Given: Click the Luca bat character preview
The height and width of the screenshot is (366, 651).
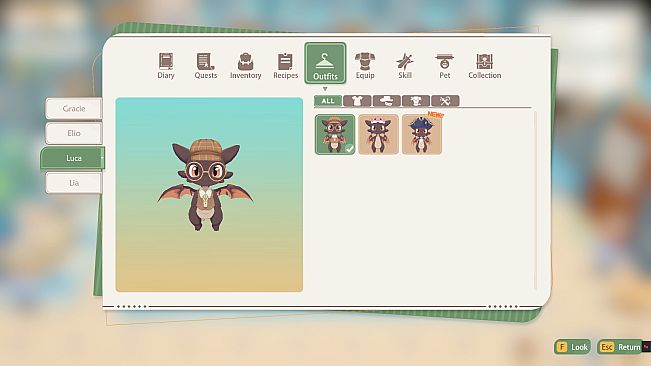Looking at the screenshot, I should coord(206,185).
